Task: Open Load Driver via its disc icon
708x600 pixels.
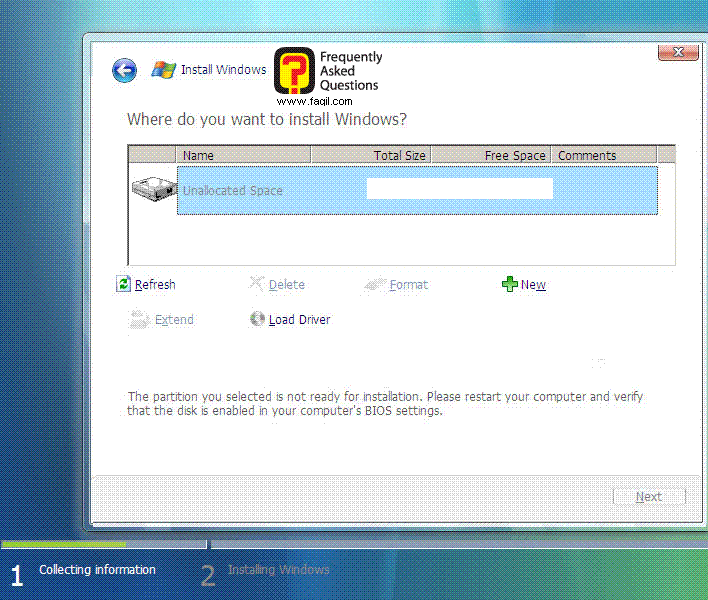Action: (x=257, y=320)
